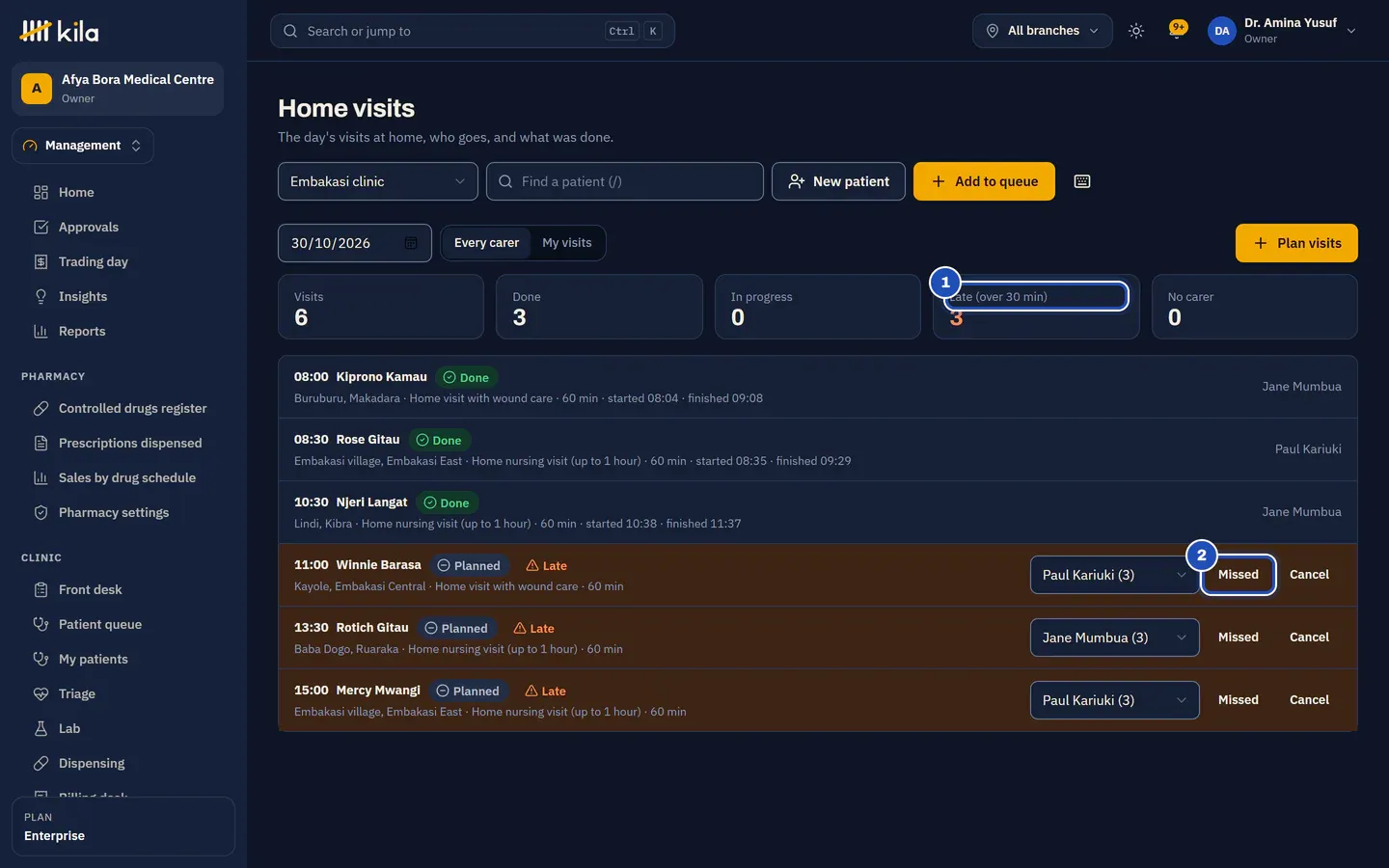This screenshot has width=1389, height=868.
Task: Click Add to queue
Action: pos(984,181)
